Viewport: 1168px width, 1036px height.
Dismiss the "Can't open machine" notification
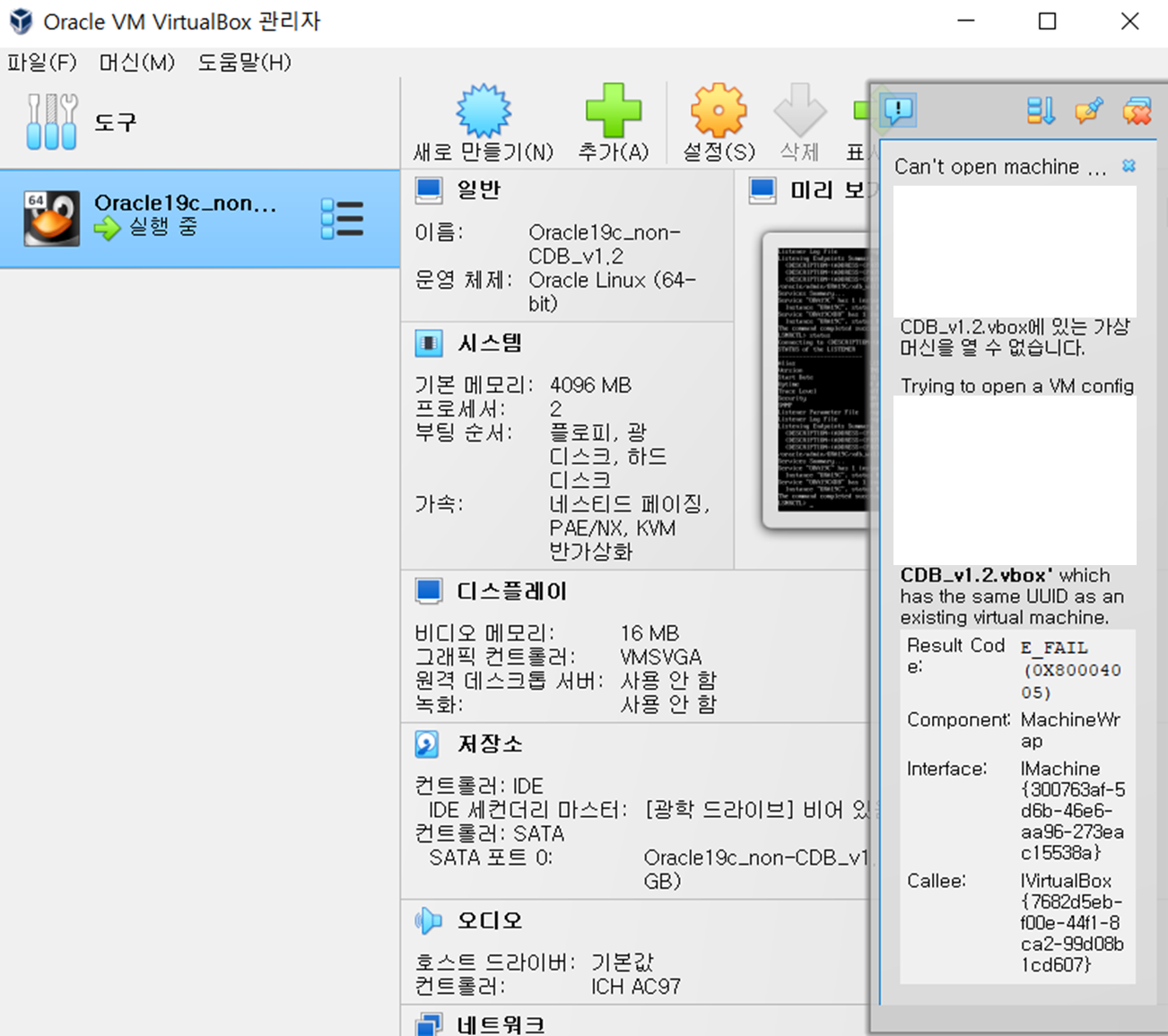[x=1129, y=166]
